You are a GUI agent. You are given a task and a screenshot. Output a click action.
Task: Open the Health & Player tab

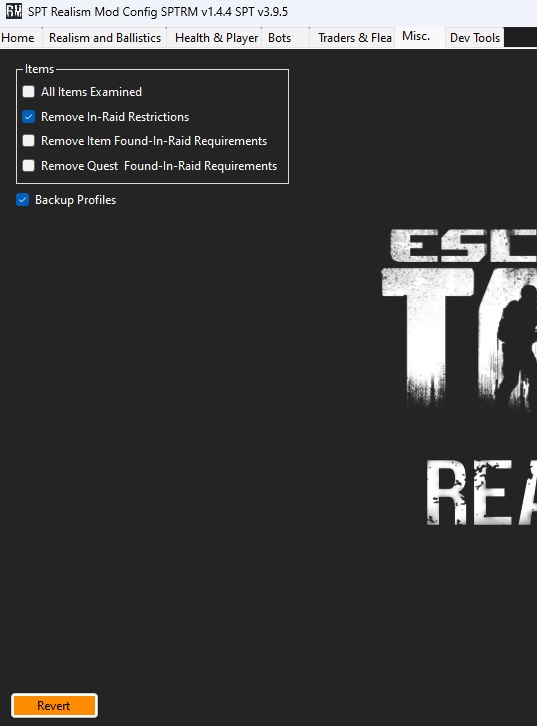(216, 38)
